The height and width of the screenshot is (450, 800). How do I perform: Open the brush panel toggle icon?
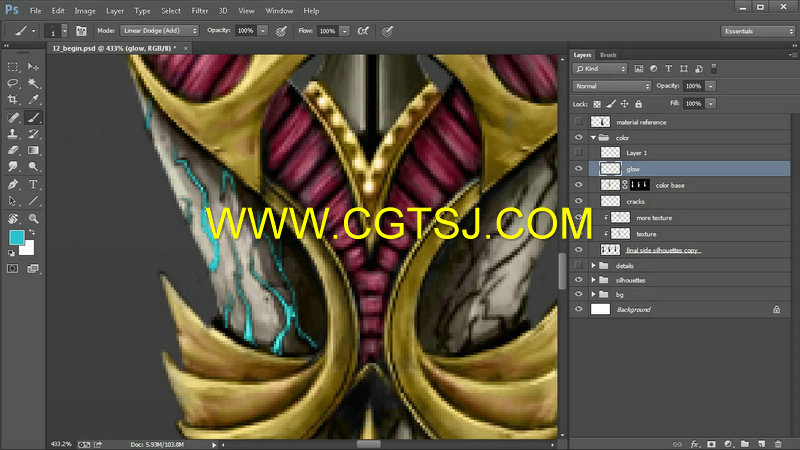[x=81, y=31]
